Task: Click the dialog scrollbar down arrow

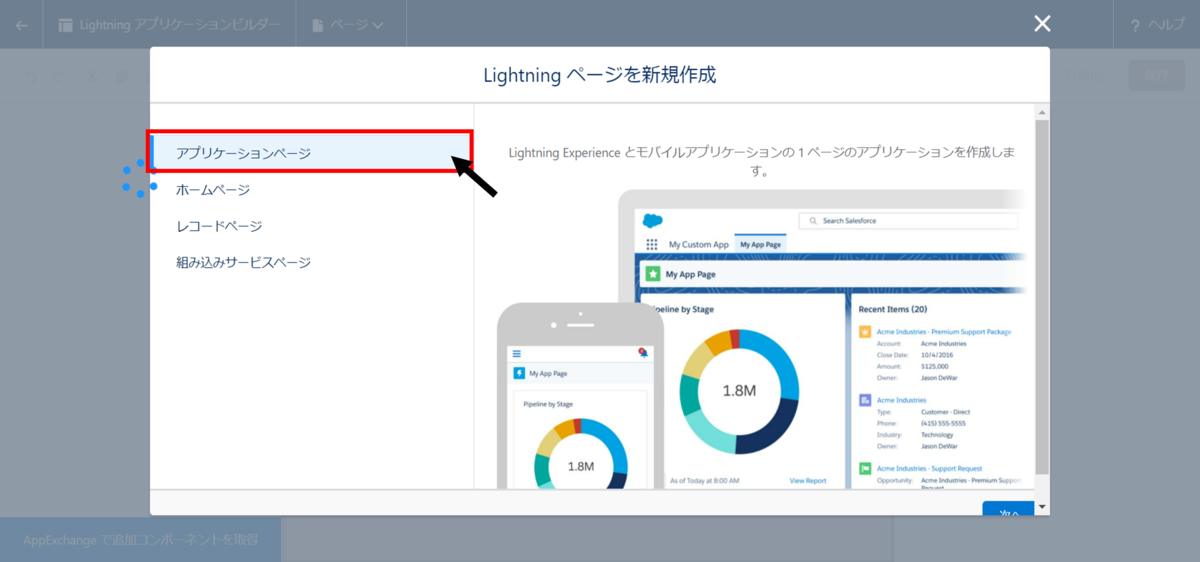Action: (1042, 507)
